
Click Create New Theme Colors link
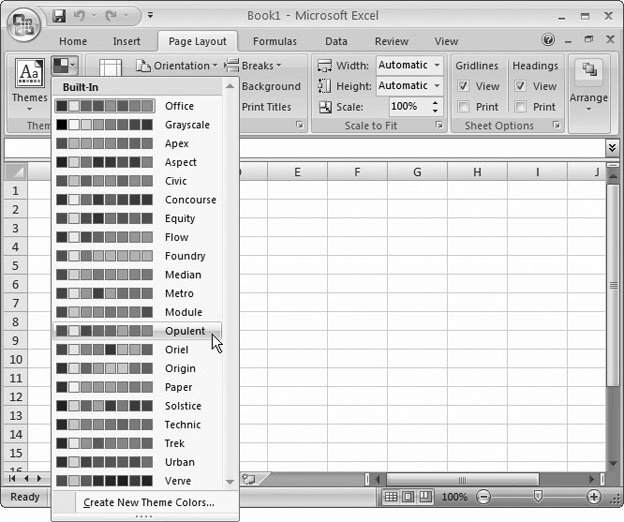click(149, 502)
